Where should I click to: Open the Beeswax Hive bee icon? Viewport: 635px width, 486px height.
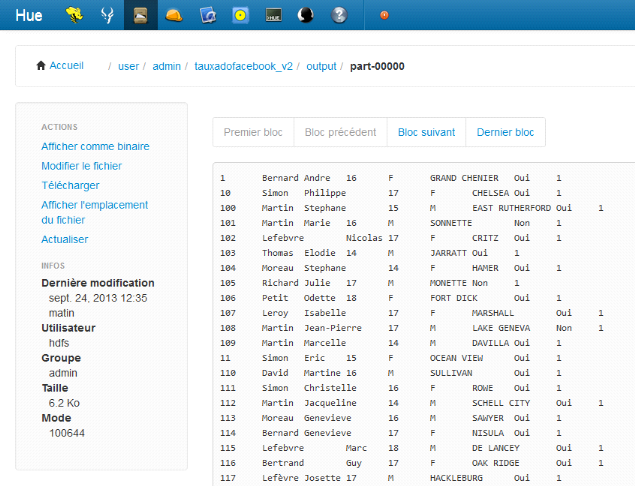click(74, 15)
